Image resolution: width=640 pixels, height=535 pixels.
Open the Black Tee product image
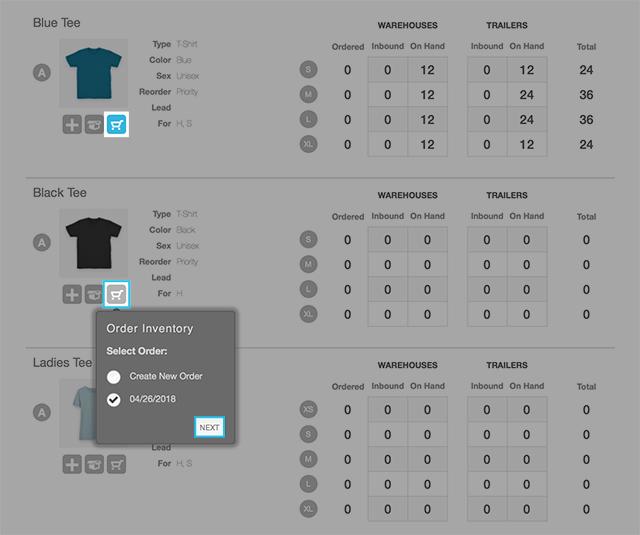(x=94, y=242)
